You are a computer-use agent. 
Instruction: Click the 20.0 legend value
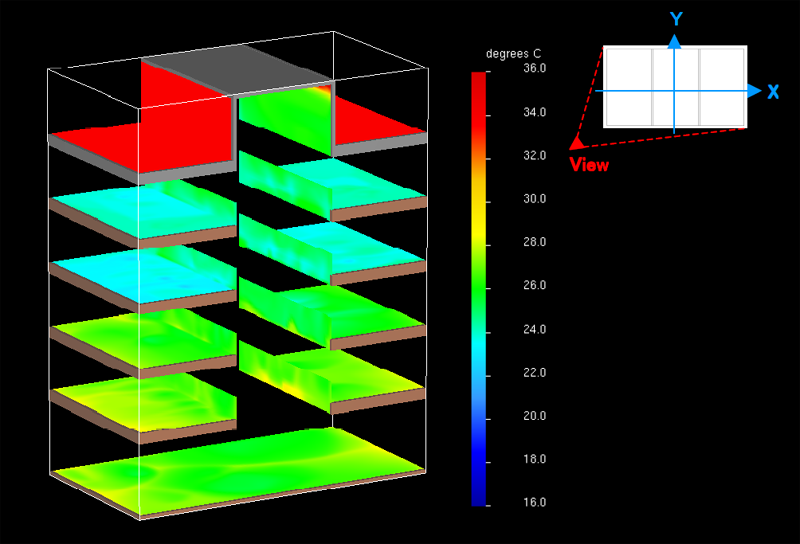[x=534, y=416]
